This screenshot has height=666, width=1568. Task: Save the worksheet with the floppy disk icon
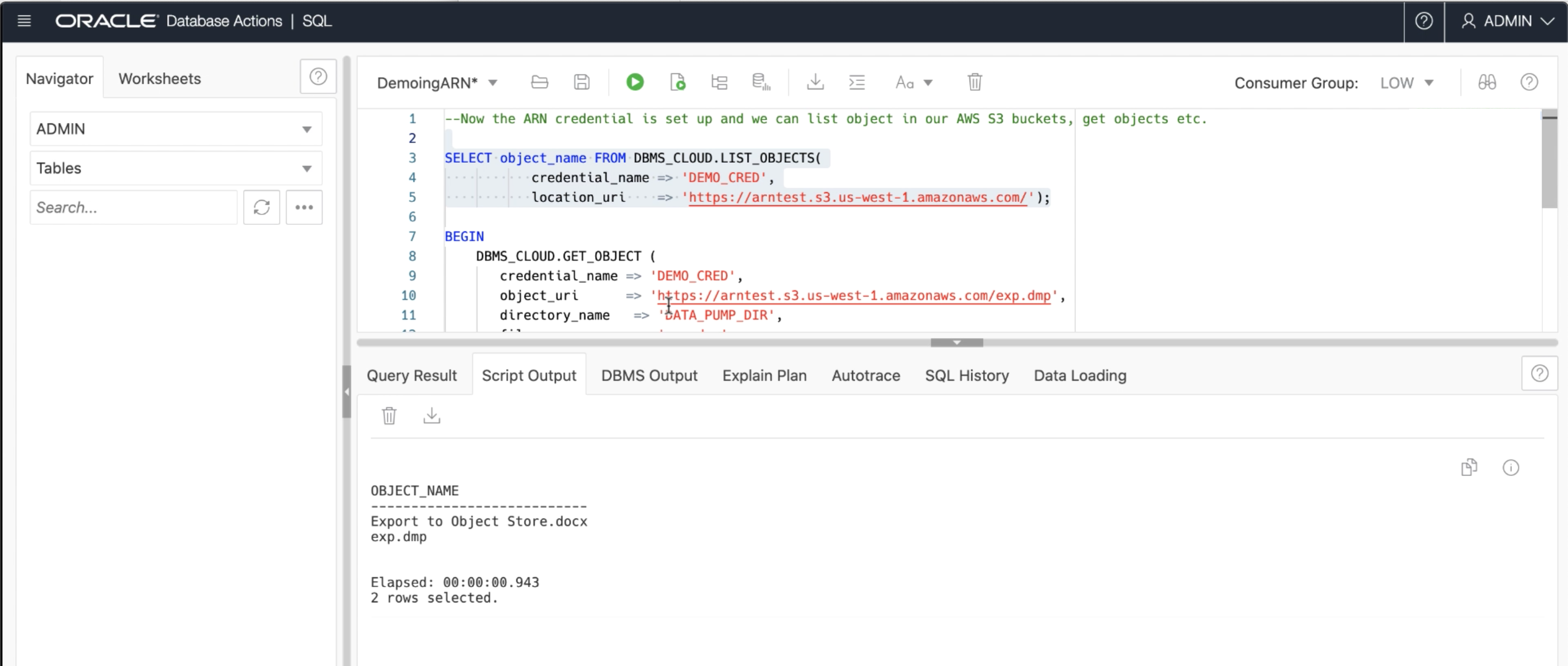pos(581,82)
